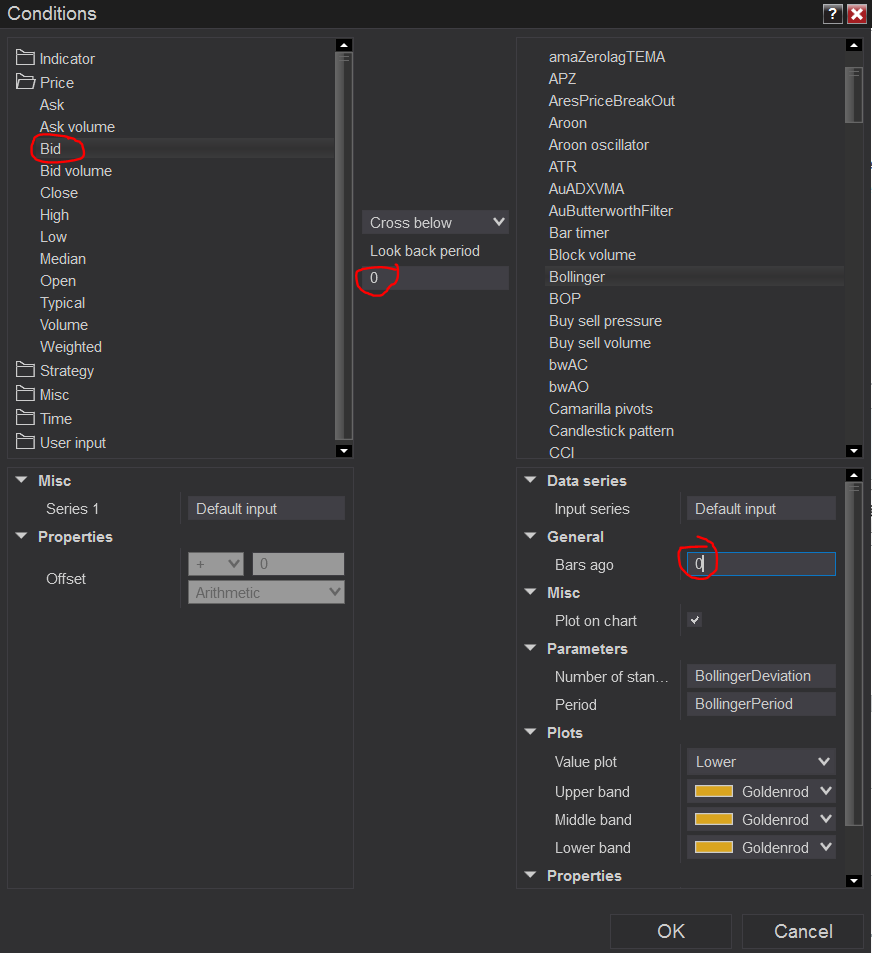Select Bollinger in the indicator list
The width and height of the screenshot is (872, 953).
click(x=577, y=277)
